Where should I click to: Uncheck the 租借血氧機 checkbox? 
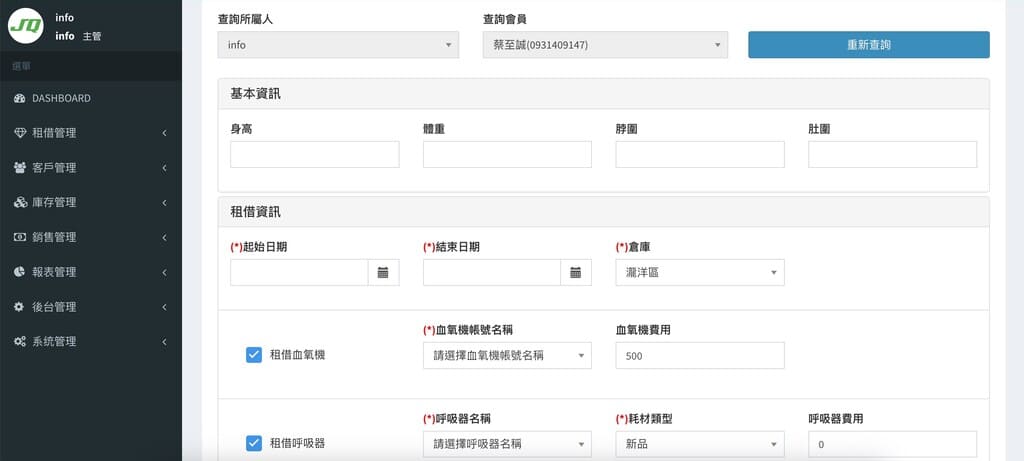pyautogui.click(x=253, y=355)
